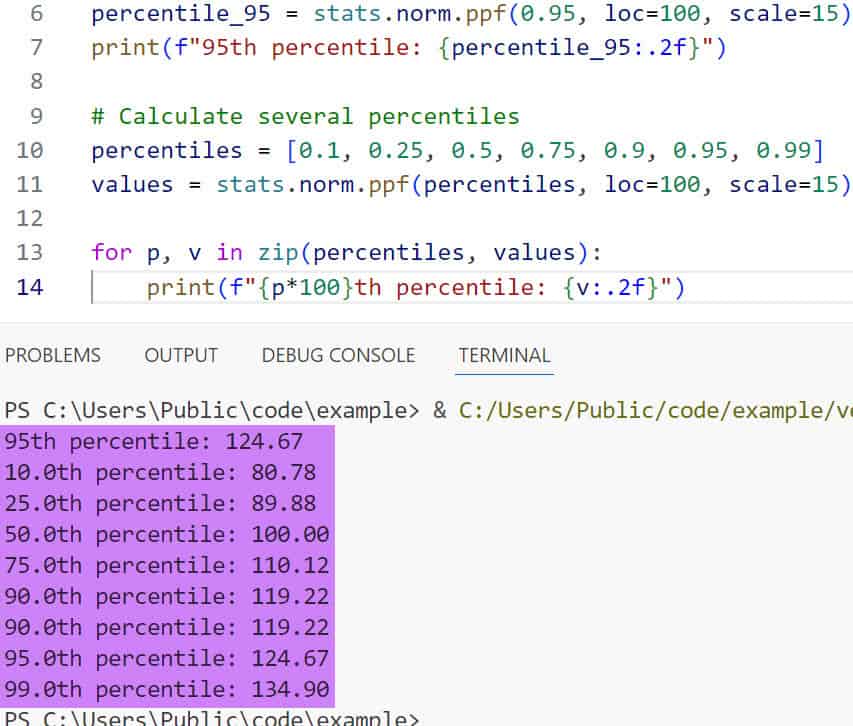Select the DEBUG CONSOLE tab
Viewport: 853px width, 726px height.
pos(338,355)
